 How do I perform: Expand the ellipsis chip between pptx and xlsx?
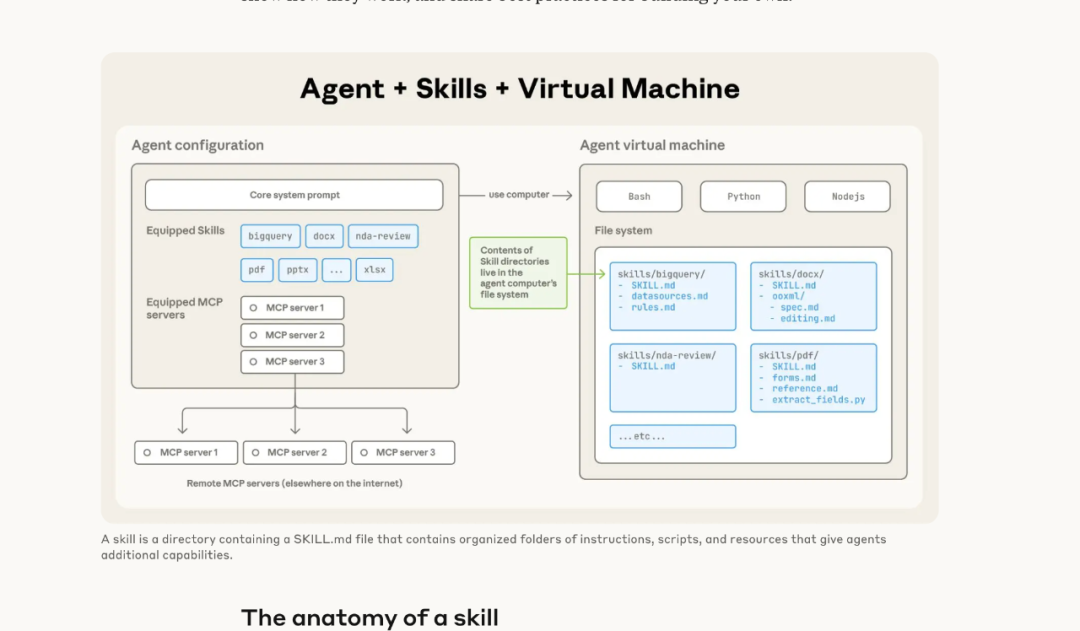pyautogui.click(x=336, y=269)
